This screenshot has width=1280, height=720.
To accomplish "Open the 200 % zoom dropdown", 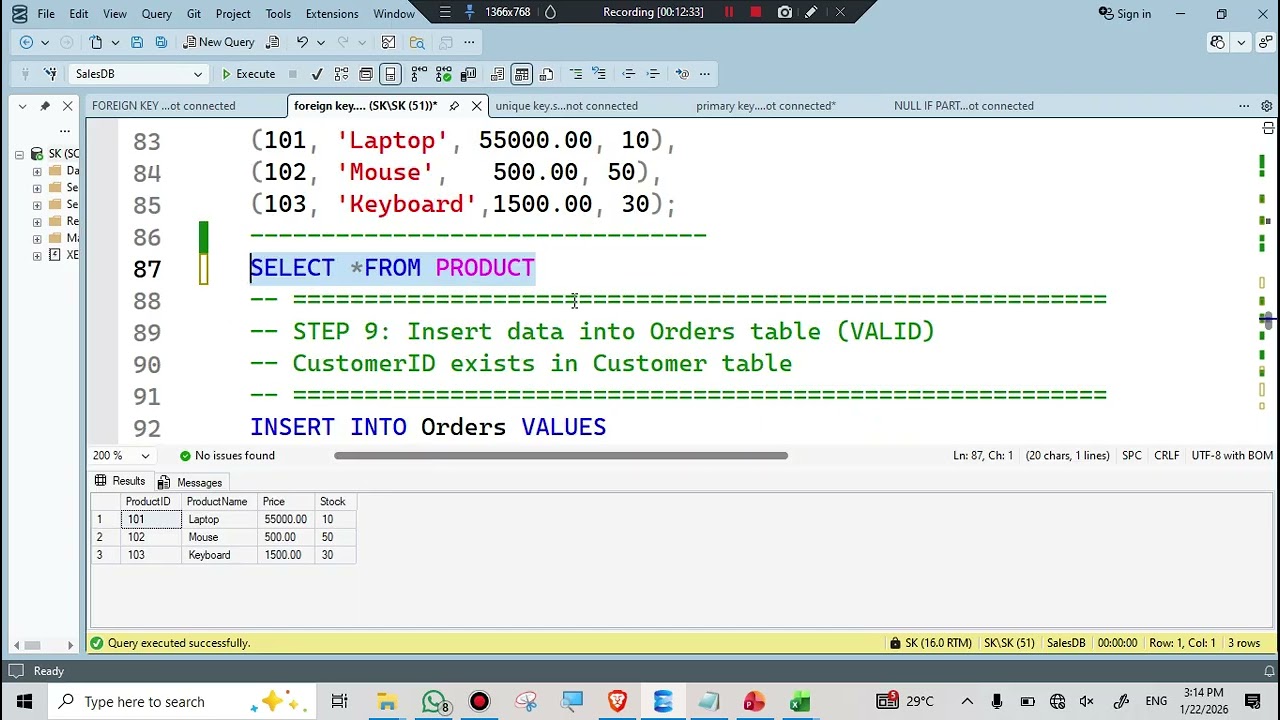I will click(145, 456).
